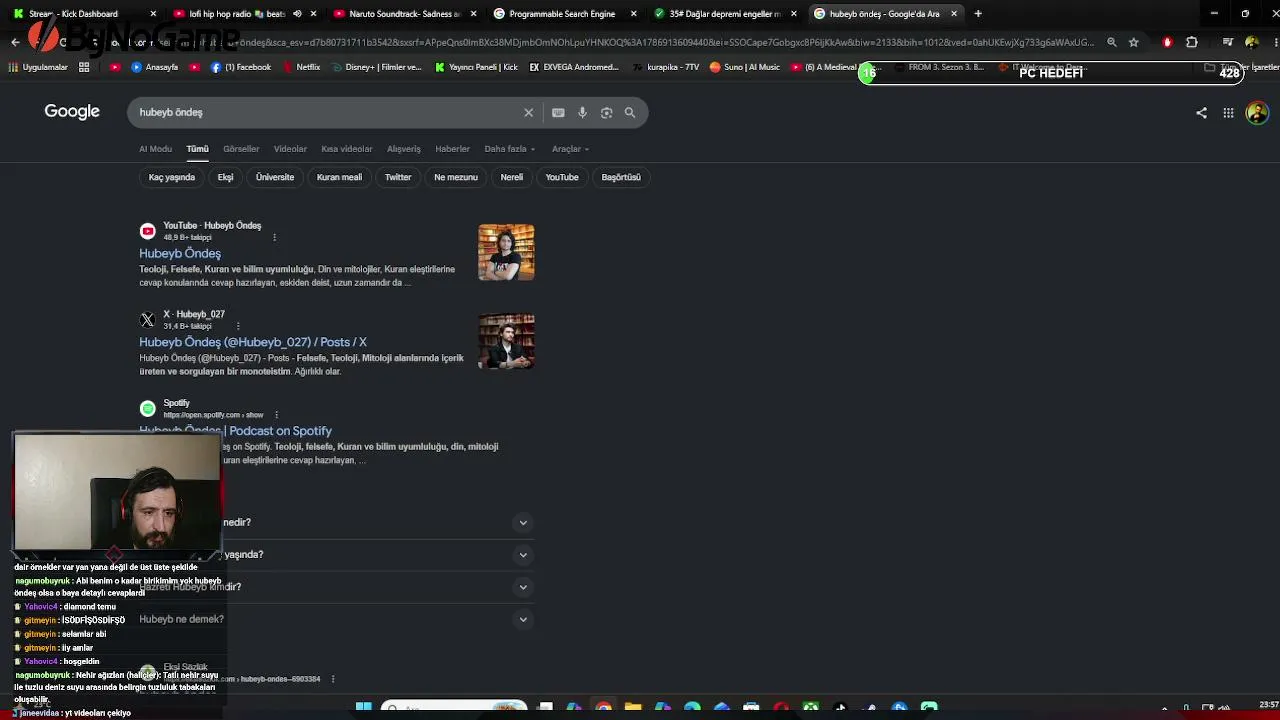Screen dimensions: 1280x720
Task: Mute the lofi hip hop radio tab audio
Action: (297, 14)
